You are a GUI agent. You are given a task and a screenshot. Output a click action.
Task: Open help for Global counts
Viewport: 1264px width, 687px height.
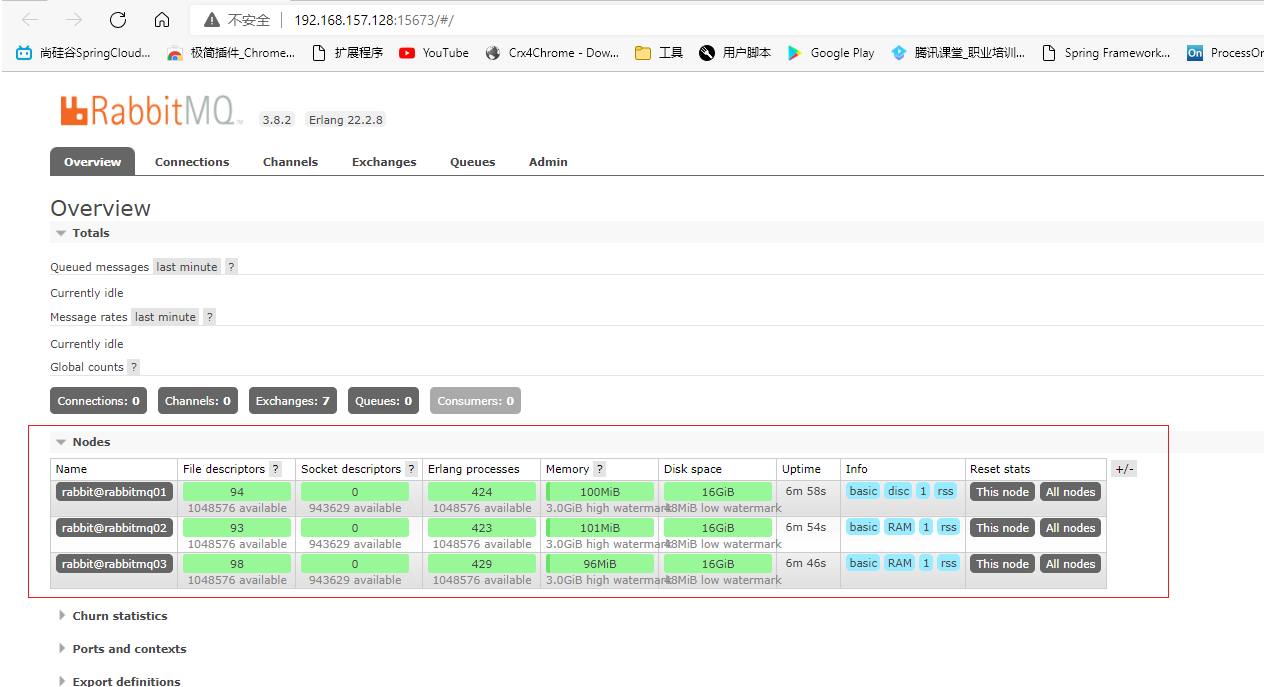(x=134, y=367)
